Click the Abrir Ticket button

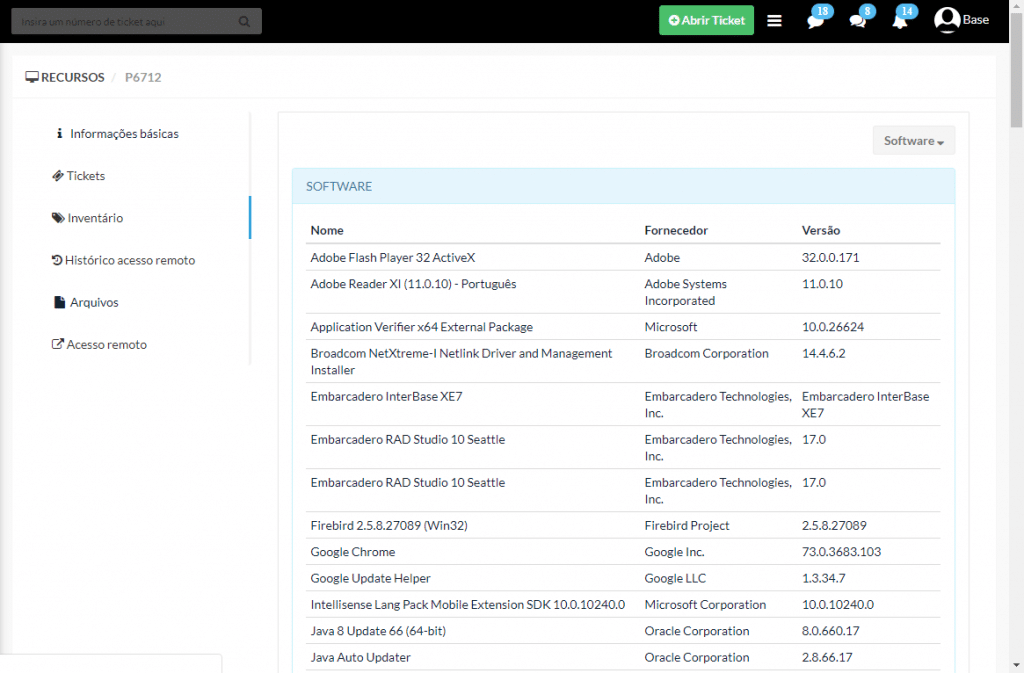(706, 20)
